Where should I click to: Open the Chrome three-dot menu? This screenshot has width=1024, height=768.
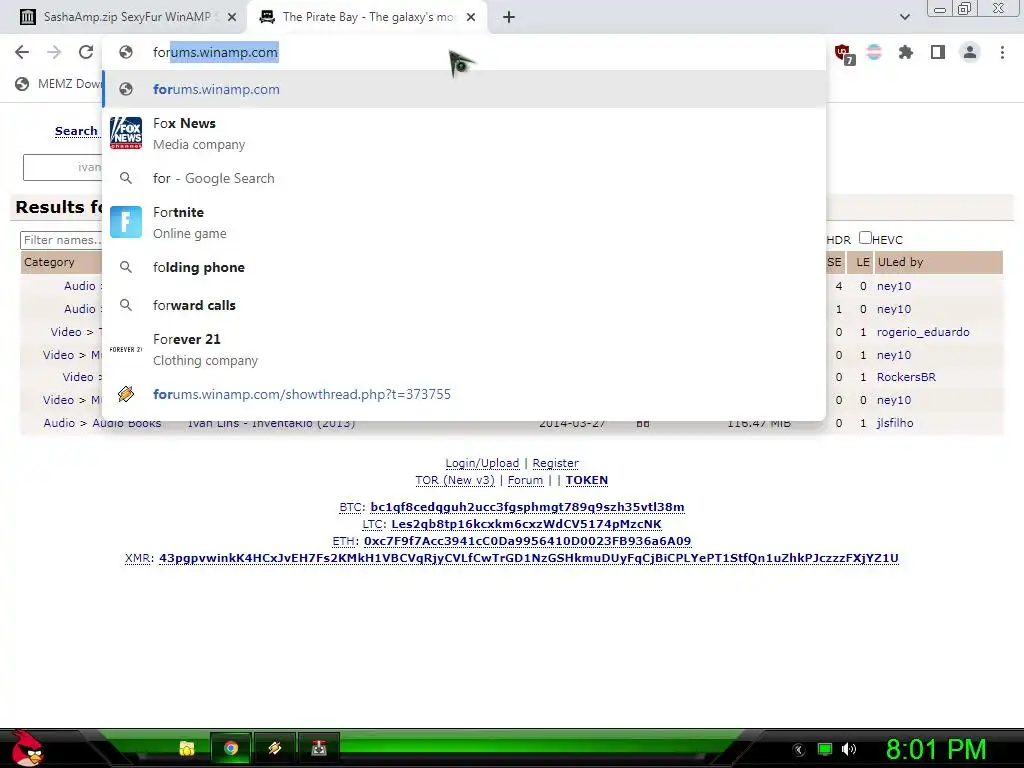1002,52
